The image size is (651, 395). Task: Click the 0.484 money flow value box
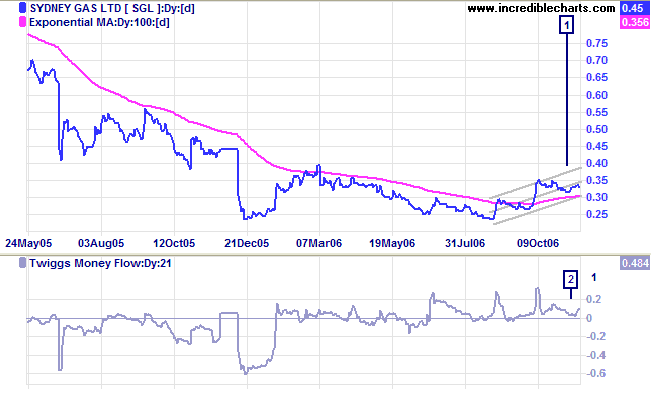[x=634, y=263]
